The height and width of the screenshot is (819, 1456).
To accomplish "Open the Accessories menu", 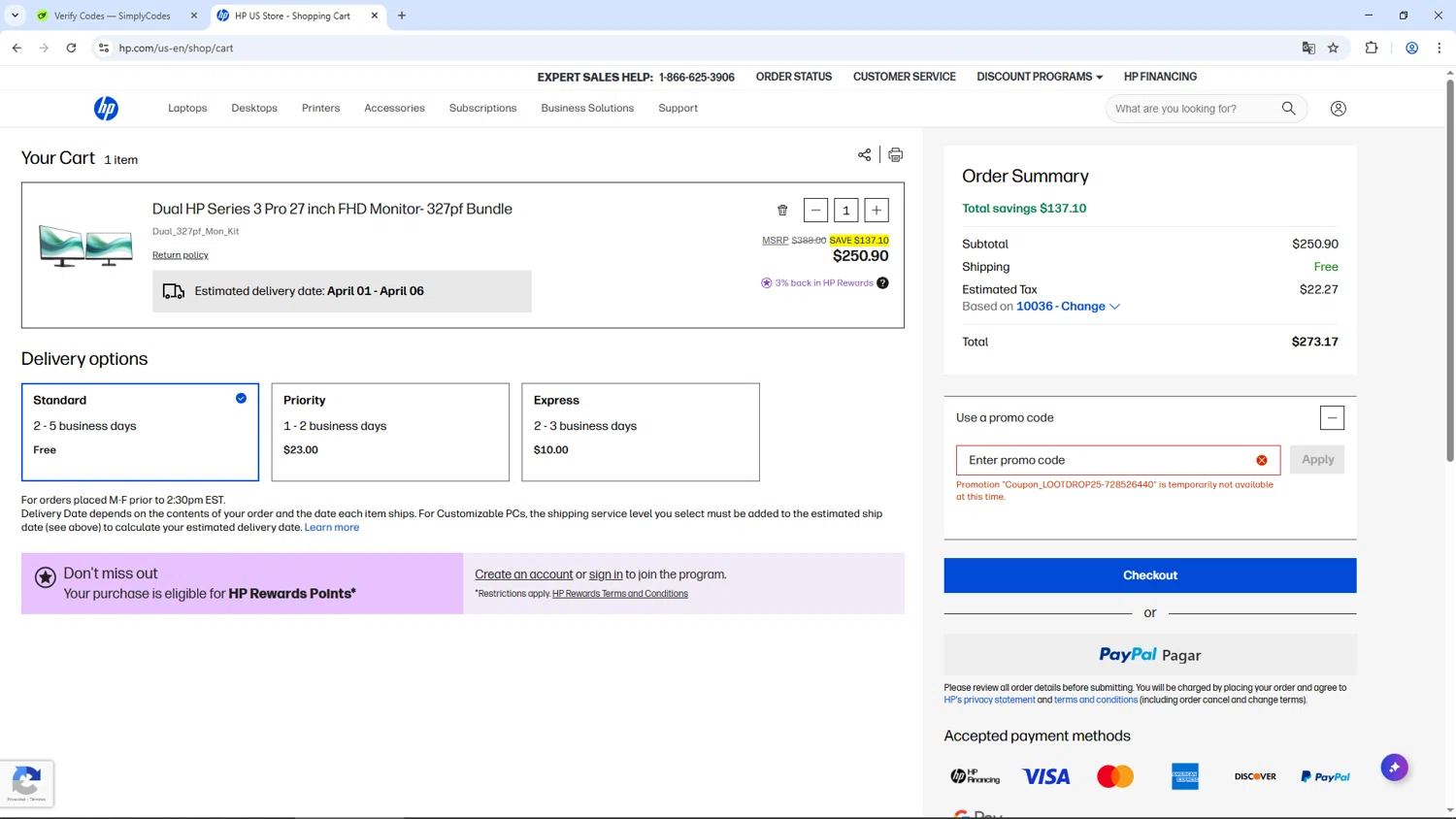I will (x=394, y=109).
